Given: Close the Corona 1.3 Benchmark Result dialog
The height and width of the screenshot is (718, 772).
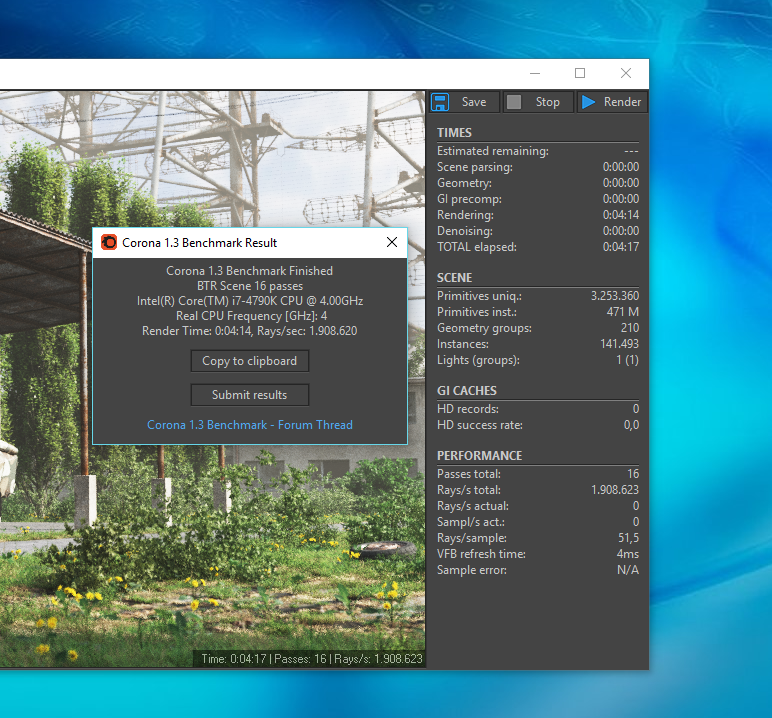Looking at the screenshot, I should tap(392, 242).
